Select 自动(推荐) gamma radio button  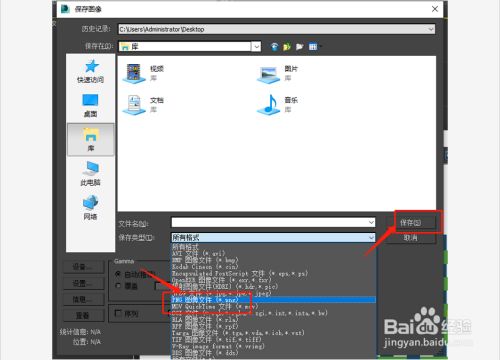118,274
